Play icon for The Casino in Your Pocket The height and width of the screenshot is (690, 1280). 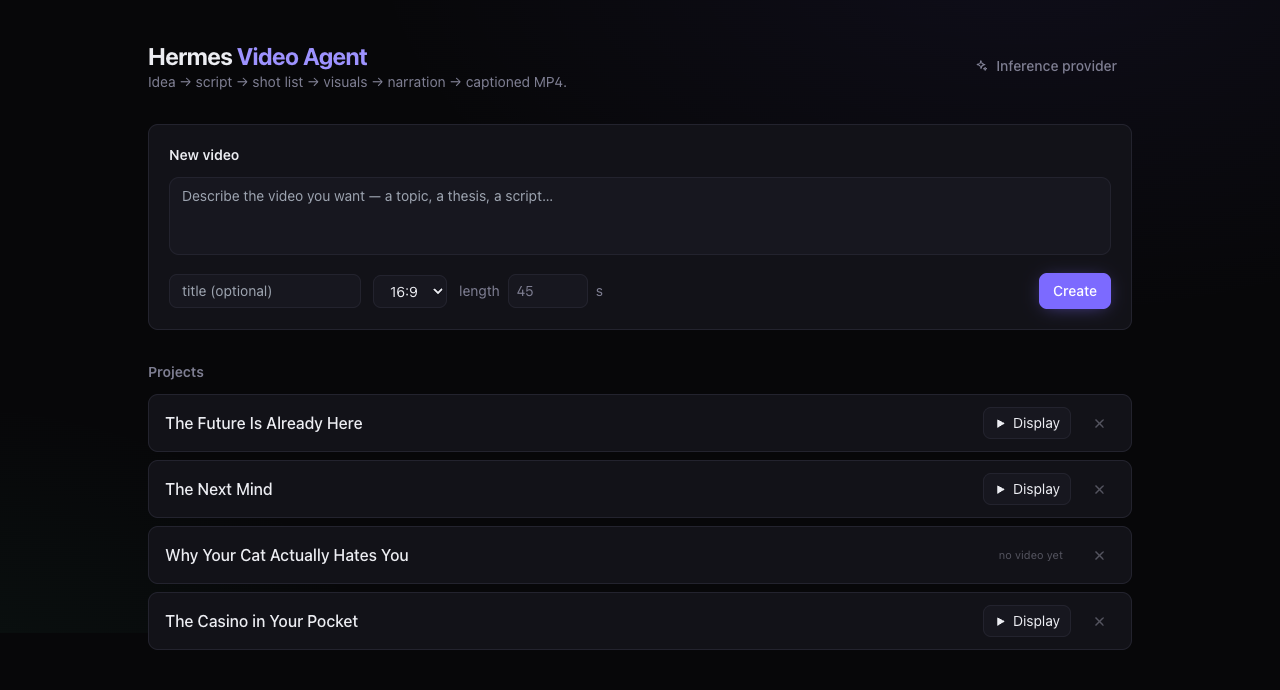[1001, 621]
